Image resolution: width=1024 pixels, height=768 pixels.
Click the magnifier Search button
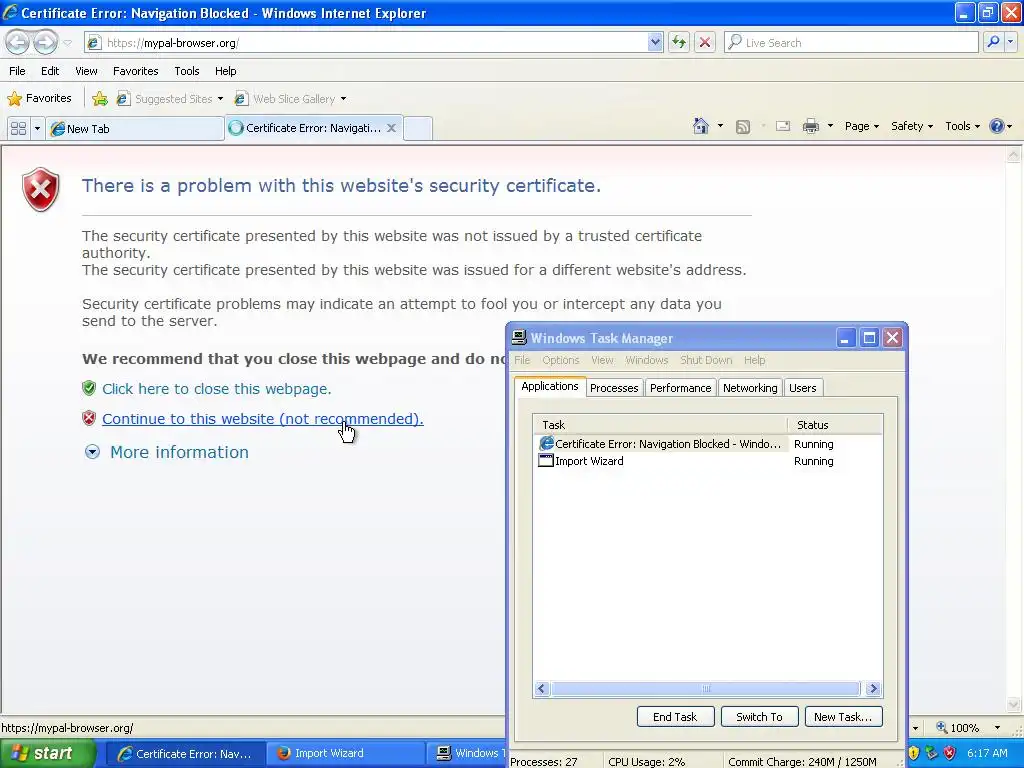click(x=993, y=42)
